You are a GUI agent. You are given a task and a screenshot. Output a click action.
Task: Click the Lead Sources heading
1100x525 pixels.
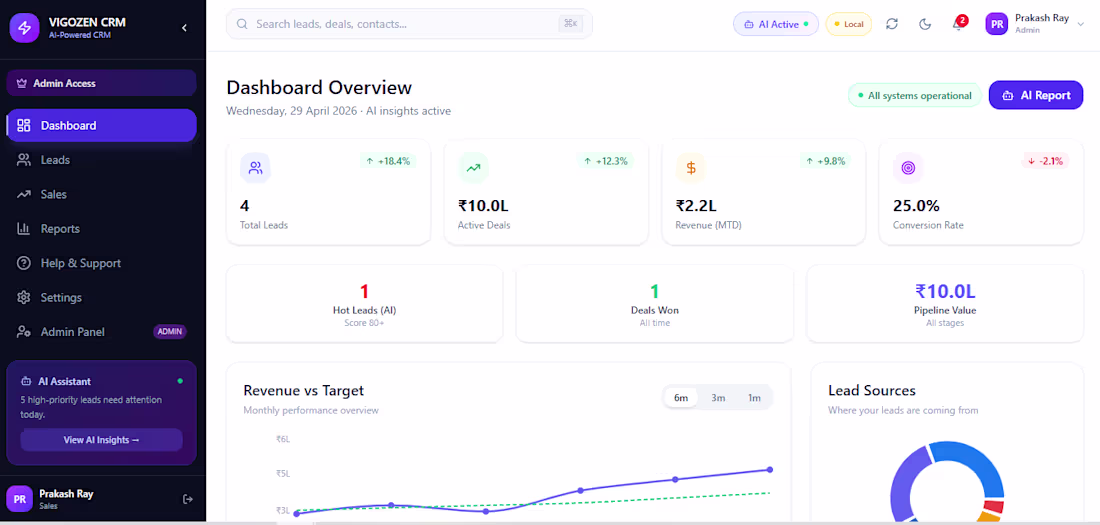(872, 391)
